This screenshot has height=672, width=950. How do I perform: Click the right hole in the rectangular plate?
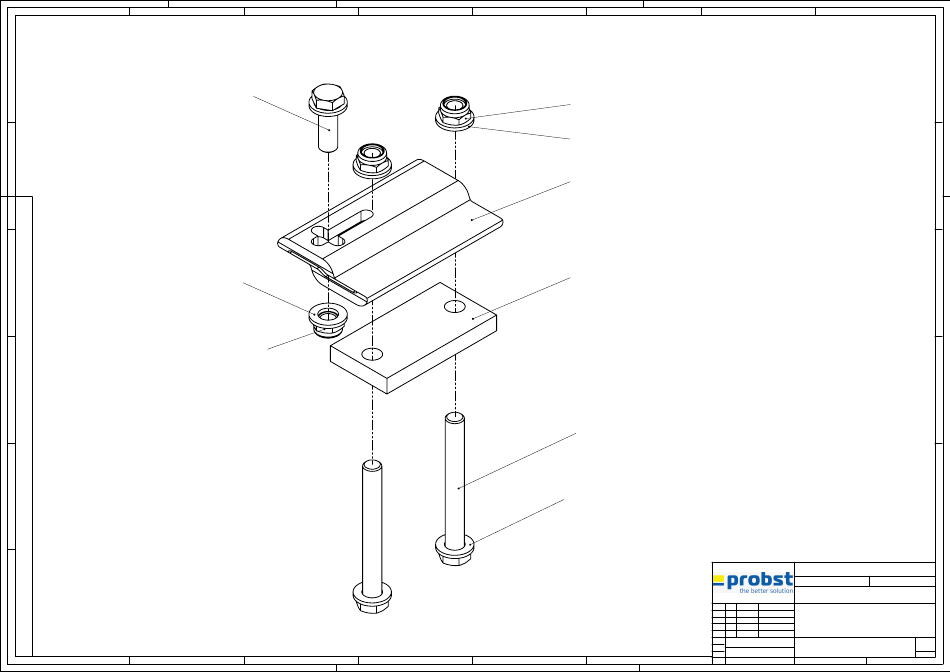(454, 305)
